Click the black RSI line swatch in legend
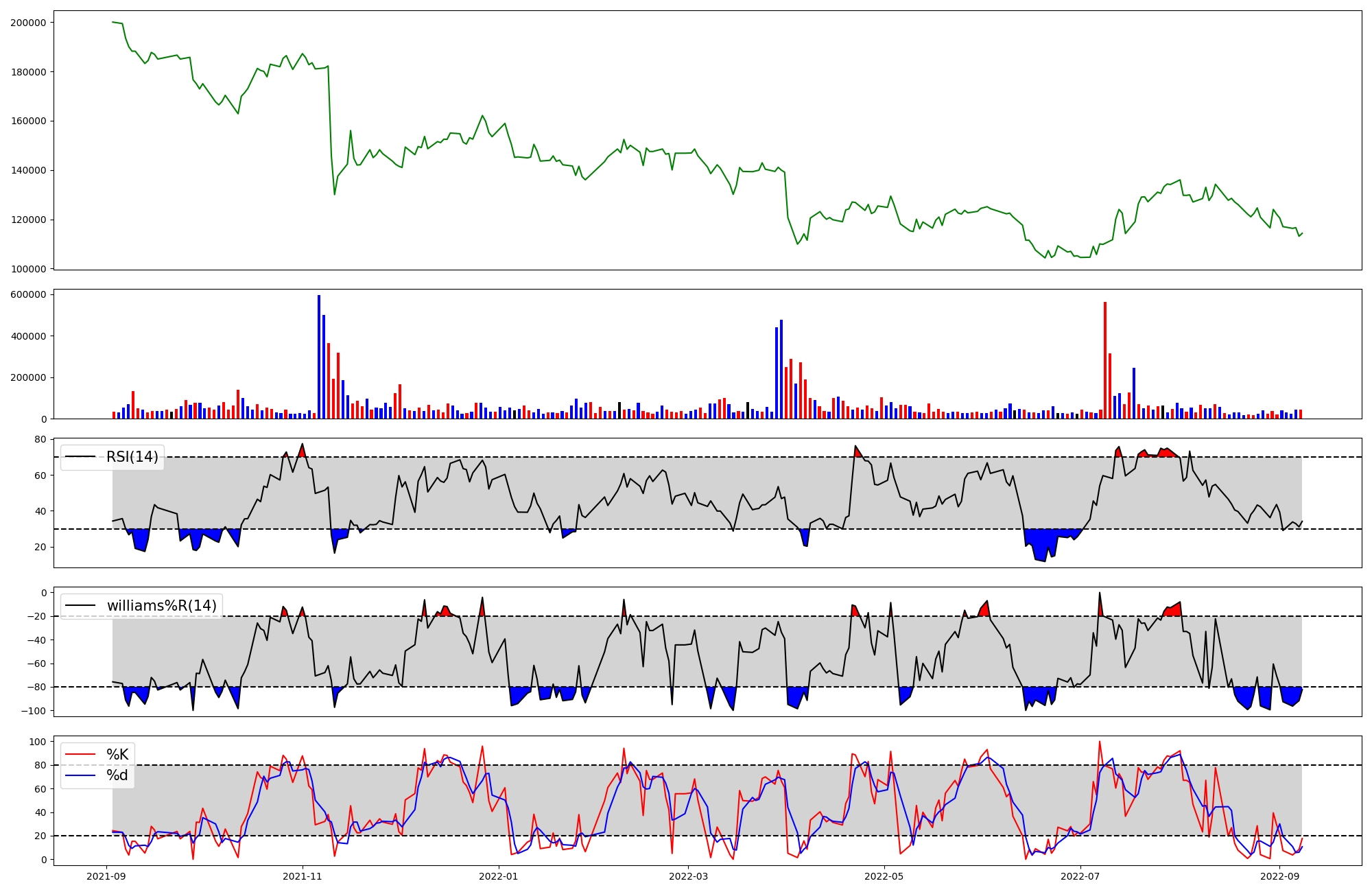 click(80, 457)
